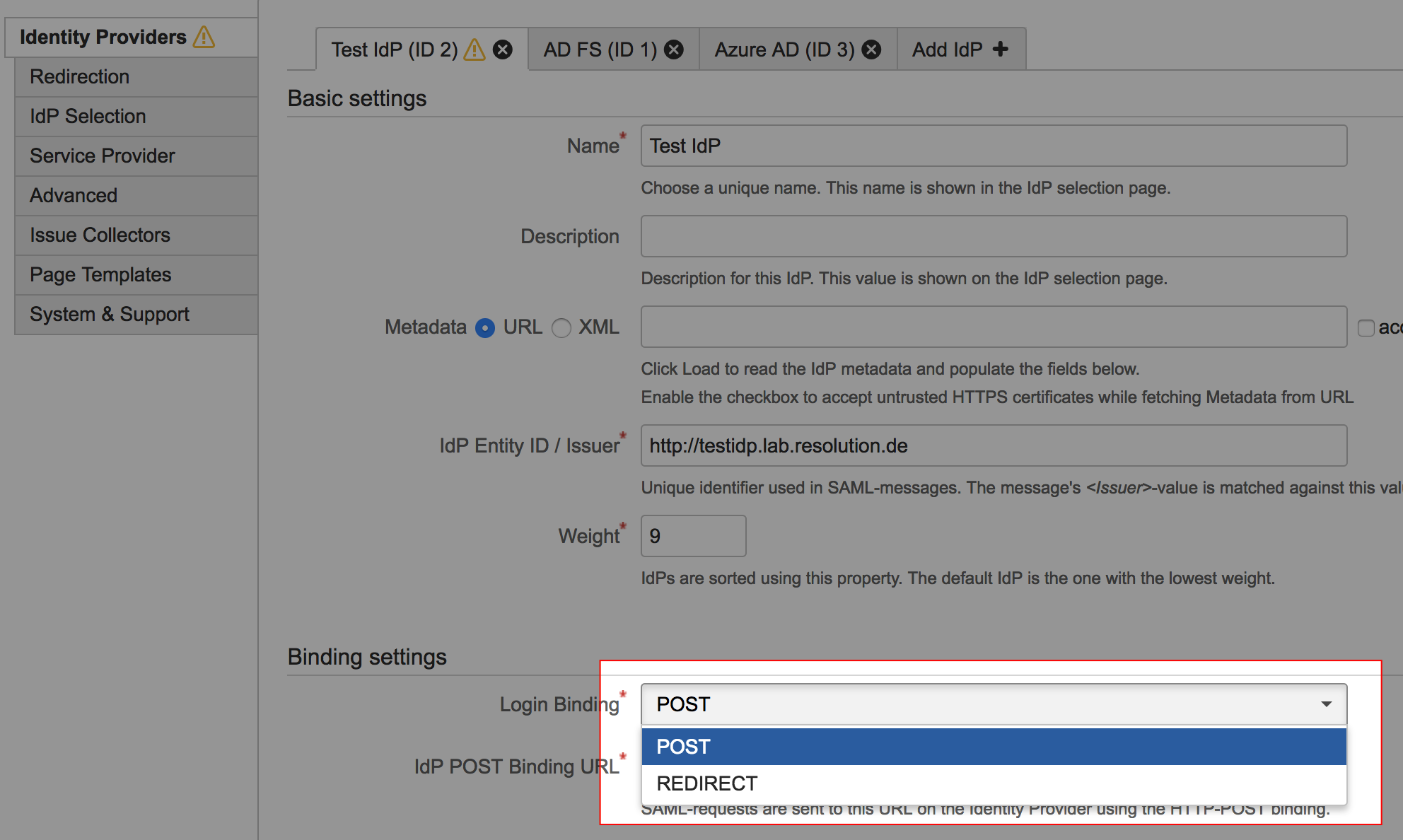Open Service Provider settings
This screenshot has height=840, width=1403.
click(x=103, y=156)
